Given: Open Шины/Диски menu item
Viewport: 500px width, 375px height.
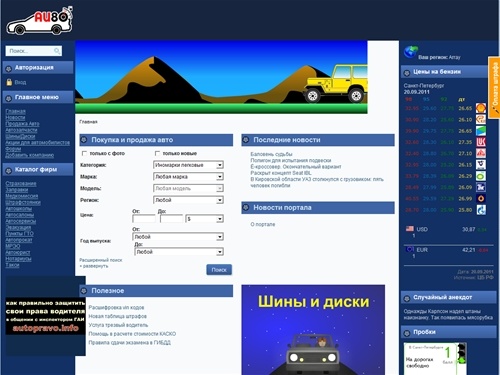Looking at the screenshot, I should point(20,136).
